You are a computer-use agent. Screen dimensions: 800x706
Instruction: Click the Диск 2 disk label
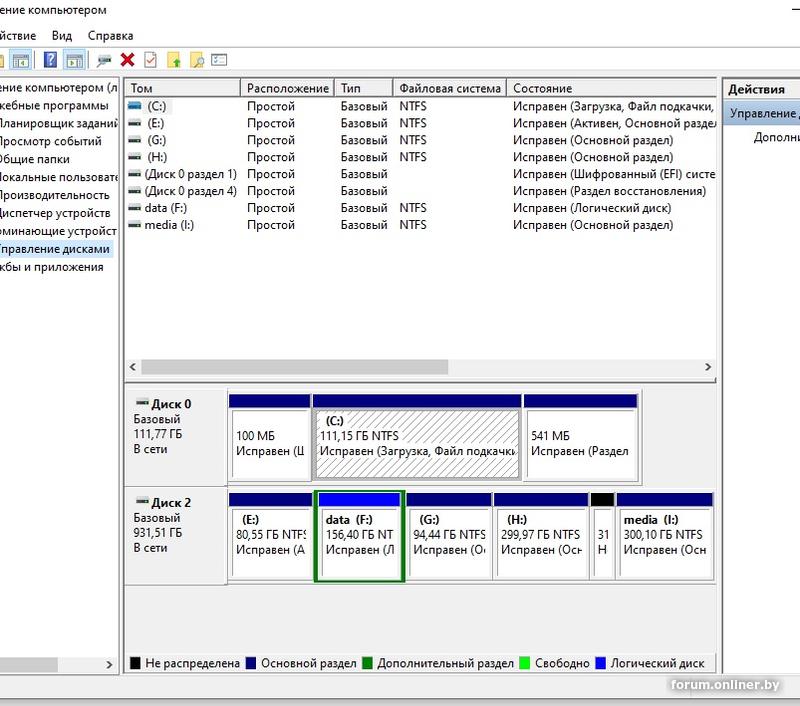tap(171, 502)
